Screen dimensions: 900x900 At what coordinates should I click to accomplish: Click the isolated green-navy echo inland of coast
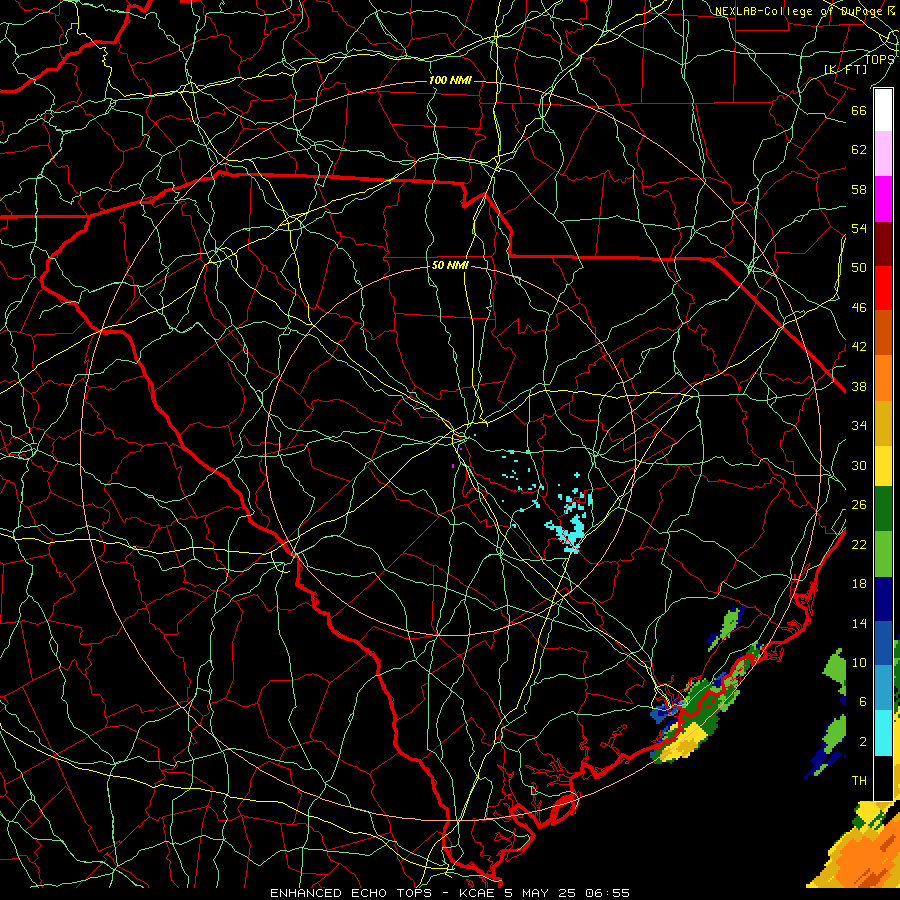click(727, 627)
